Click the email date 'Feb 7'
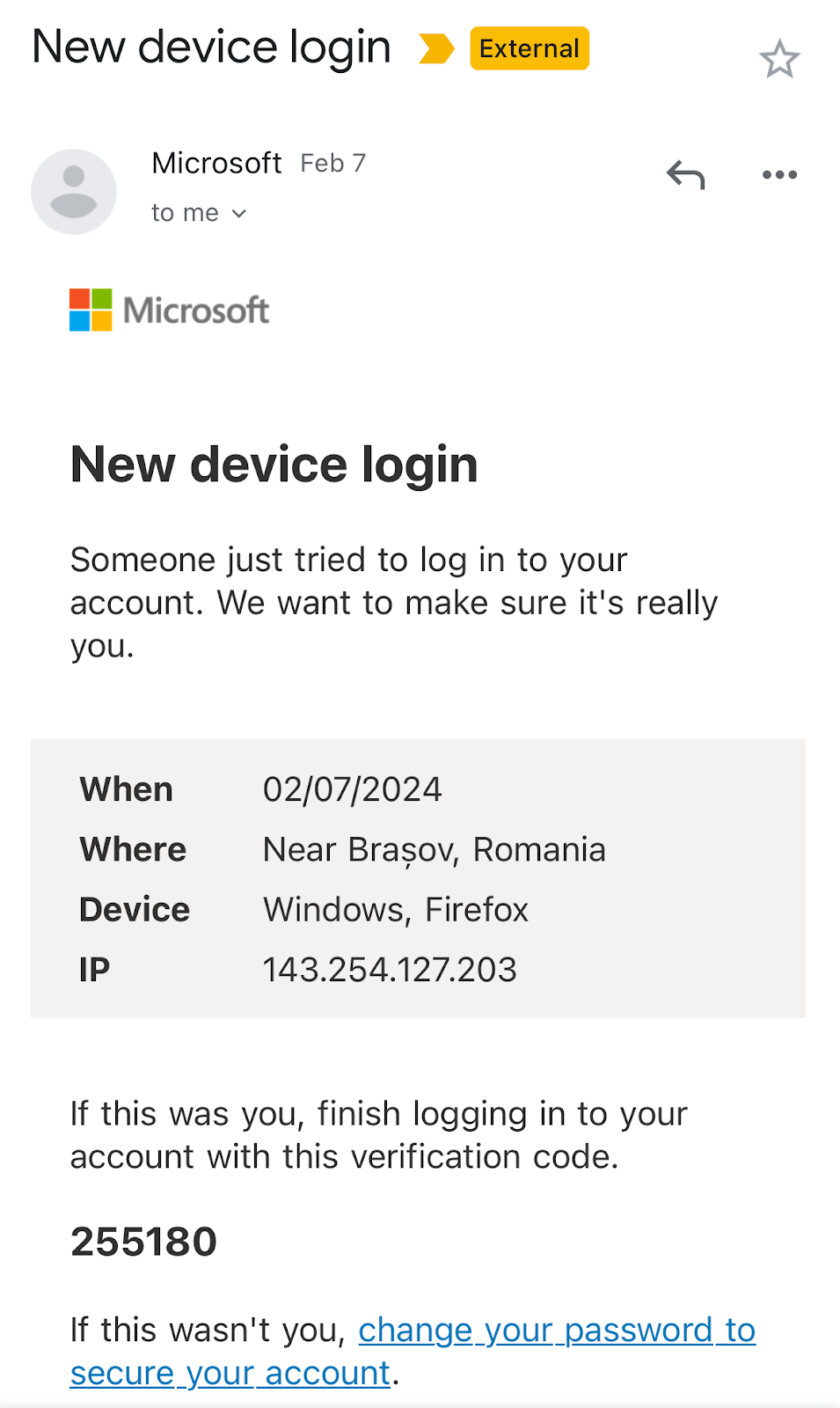The width and height of the screenshot is (840, 1408). 332,163
